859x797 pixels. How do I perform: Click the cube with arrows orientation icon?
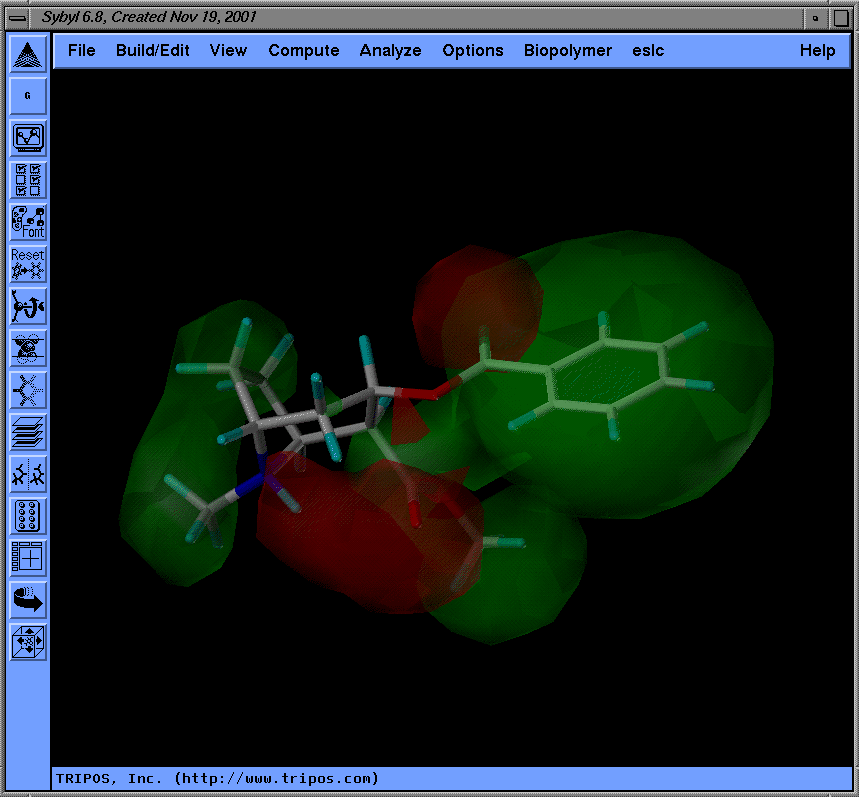pos(27,642)
